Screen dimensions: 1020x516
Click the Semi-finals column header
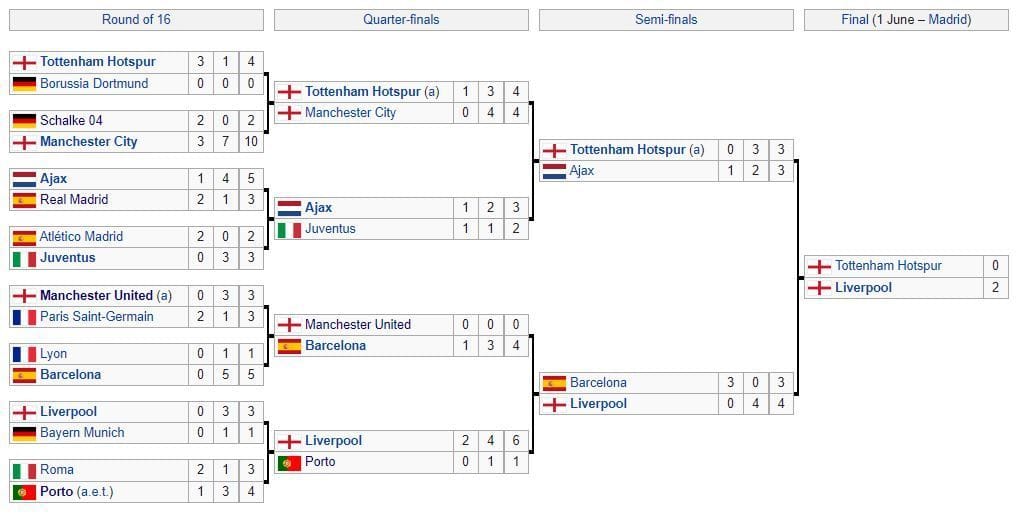[x=666, y=20]
